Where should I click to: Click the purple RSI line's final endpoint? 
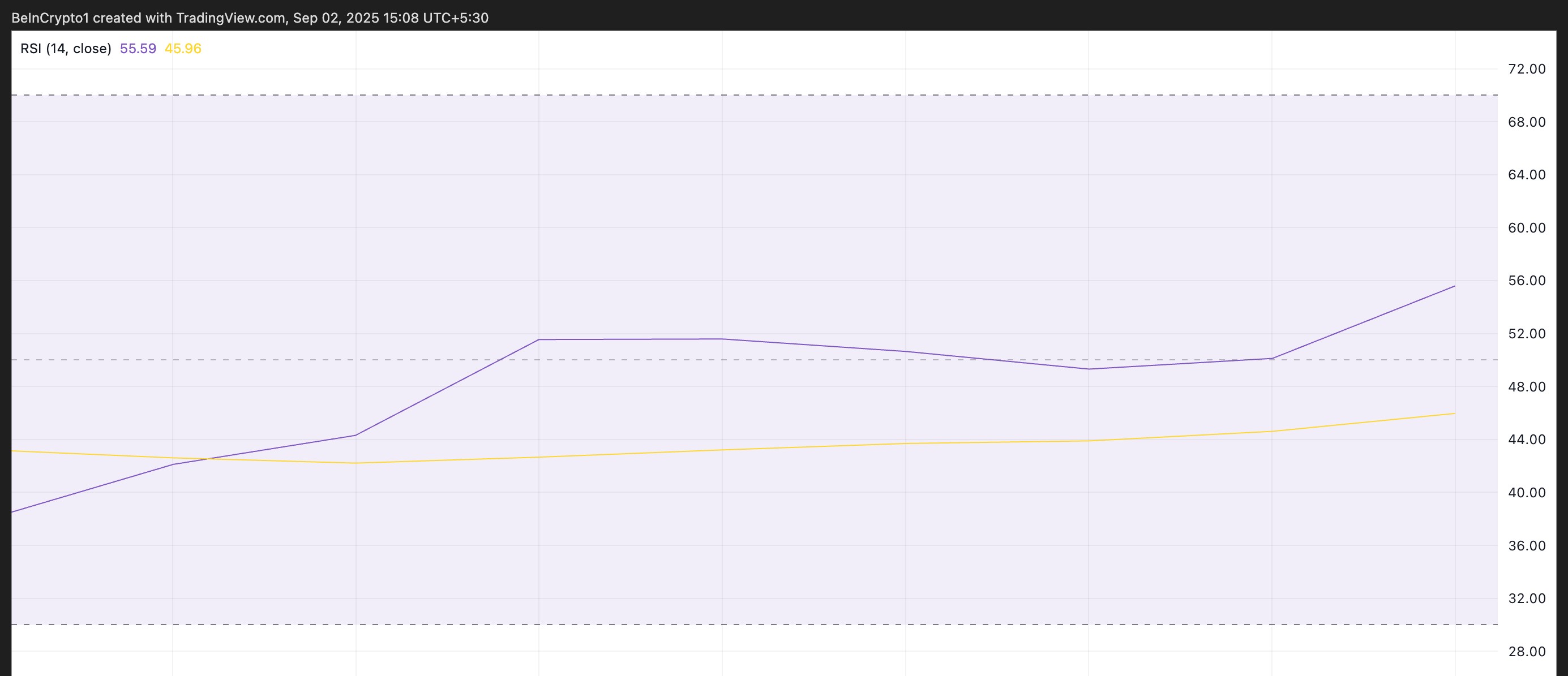pyautogui.click(x=1455, y=286)
